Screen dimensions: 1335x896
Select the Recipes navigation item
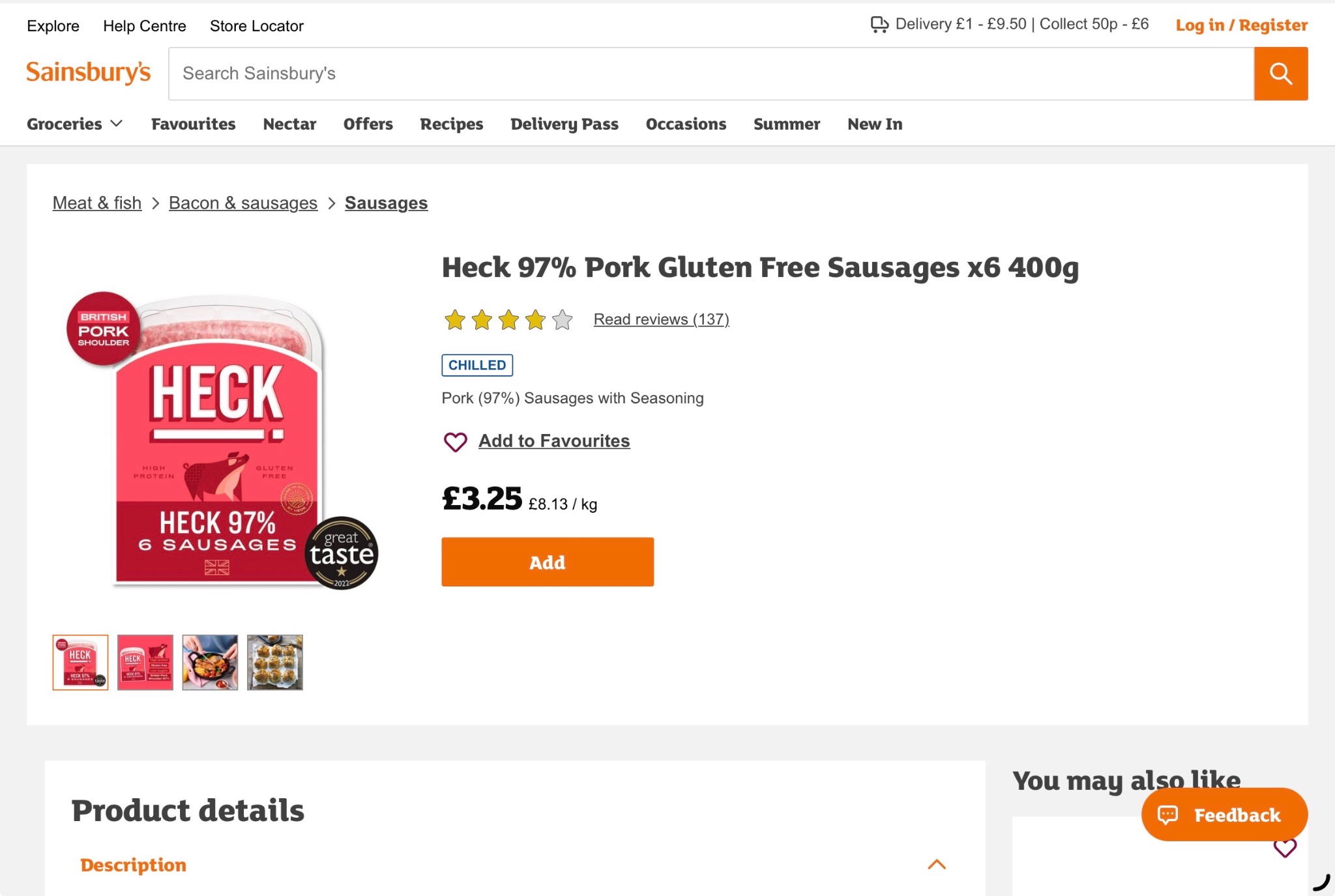click(451, 124)
